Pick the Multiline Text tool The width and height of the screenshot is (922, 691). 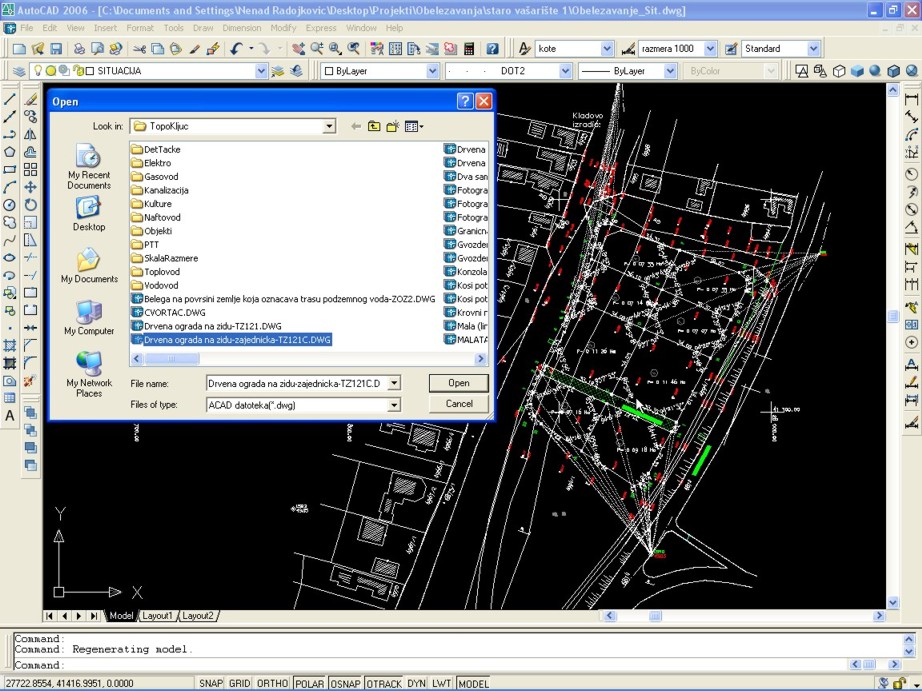pyautogui.click(x=10, y=415)
